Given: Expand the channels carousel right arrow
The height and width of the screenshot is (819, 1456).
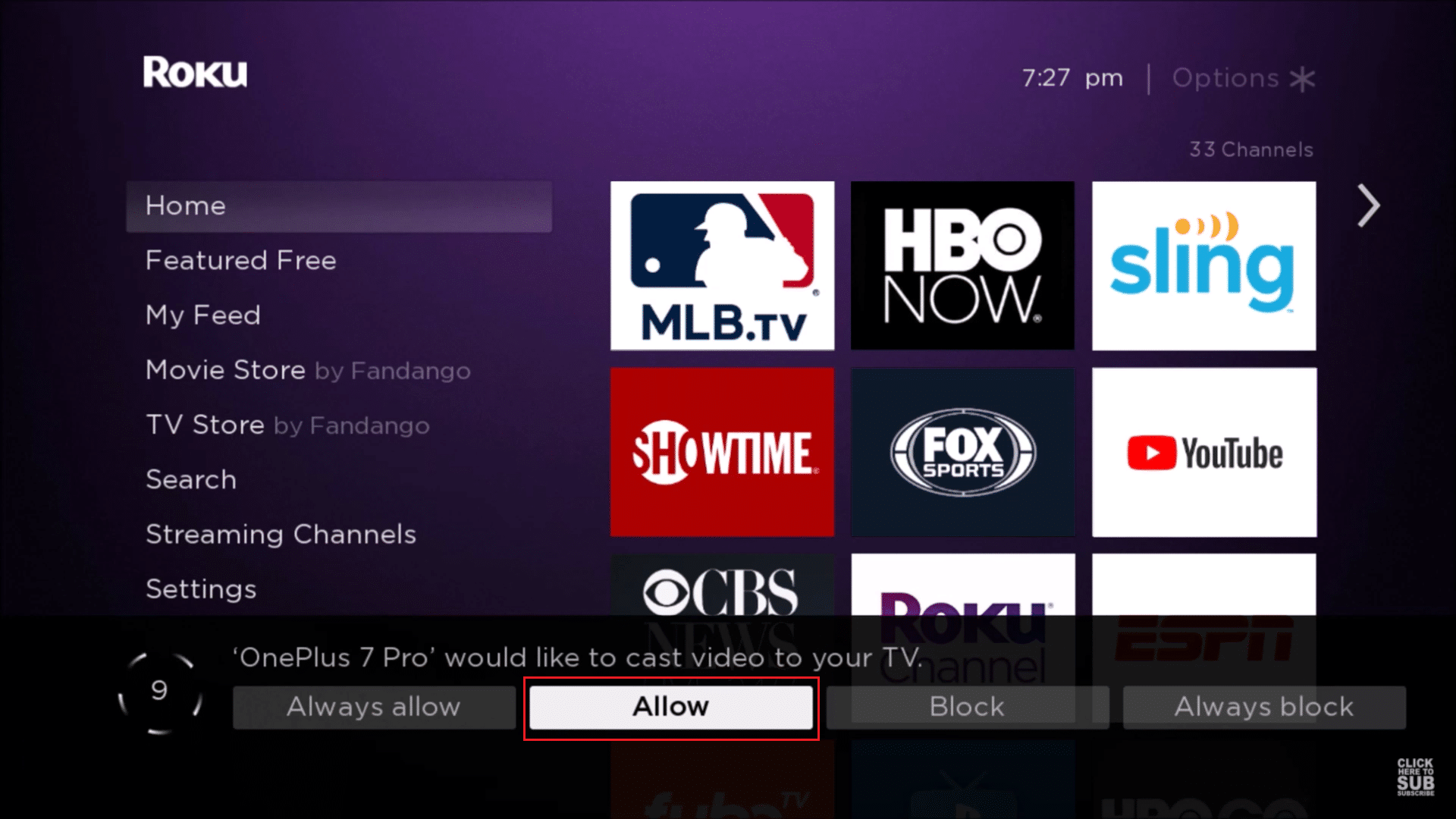Looking at the screenshot, I should pyautogui.click(x=1368, y=205).
